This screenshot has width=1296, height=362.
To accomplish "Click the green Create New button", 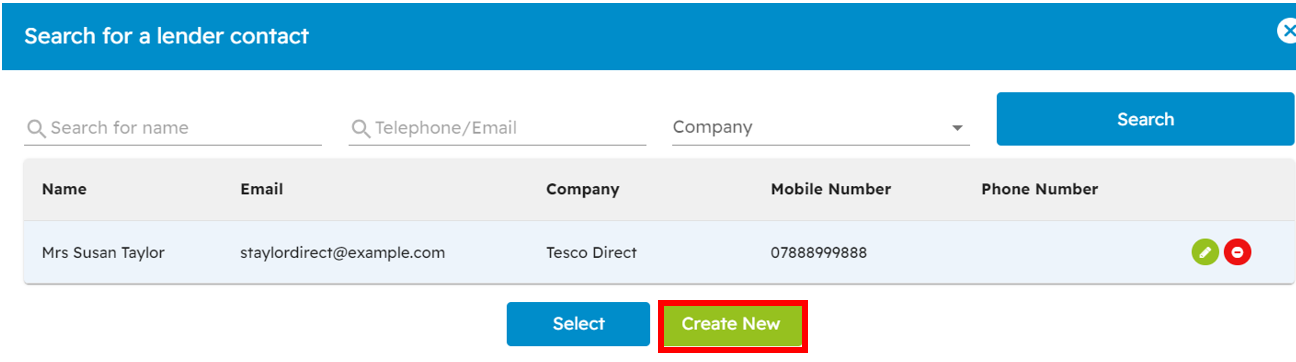I will tap(731, 324).
